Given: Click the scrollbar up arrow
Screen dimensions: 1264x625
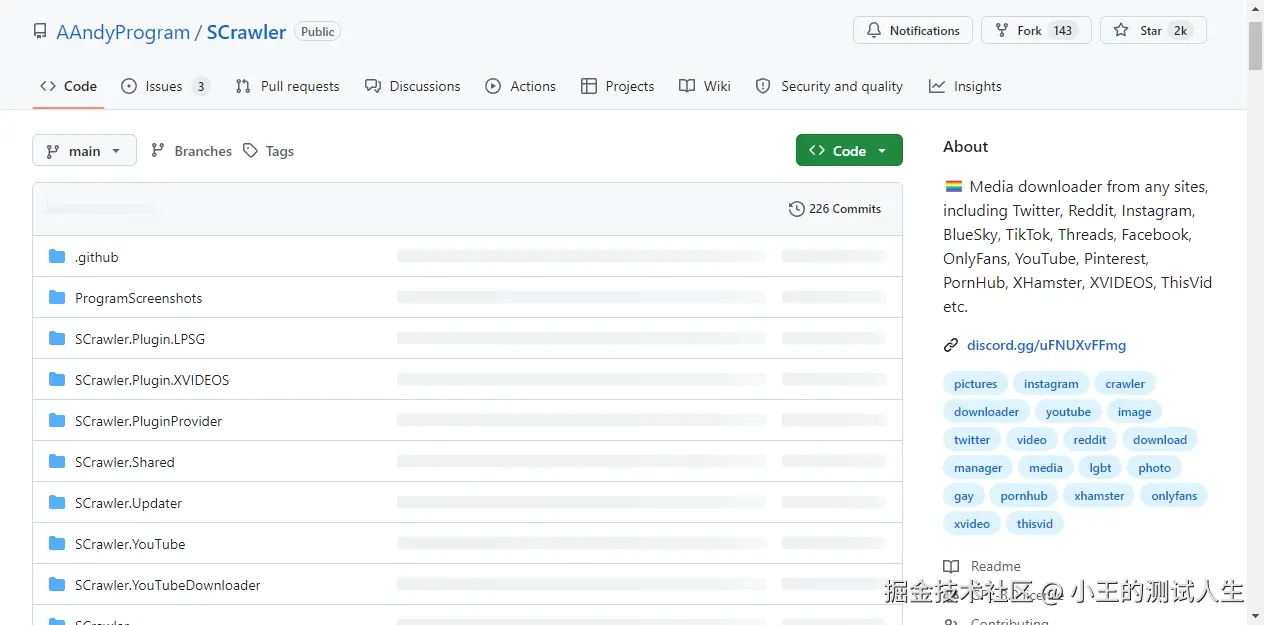Looking at the screenshot, I should click(x=1255, y=8).
